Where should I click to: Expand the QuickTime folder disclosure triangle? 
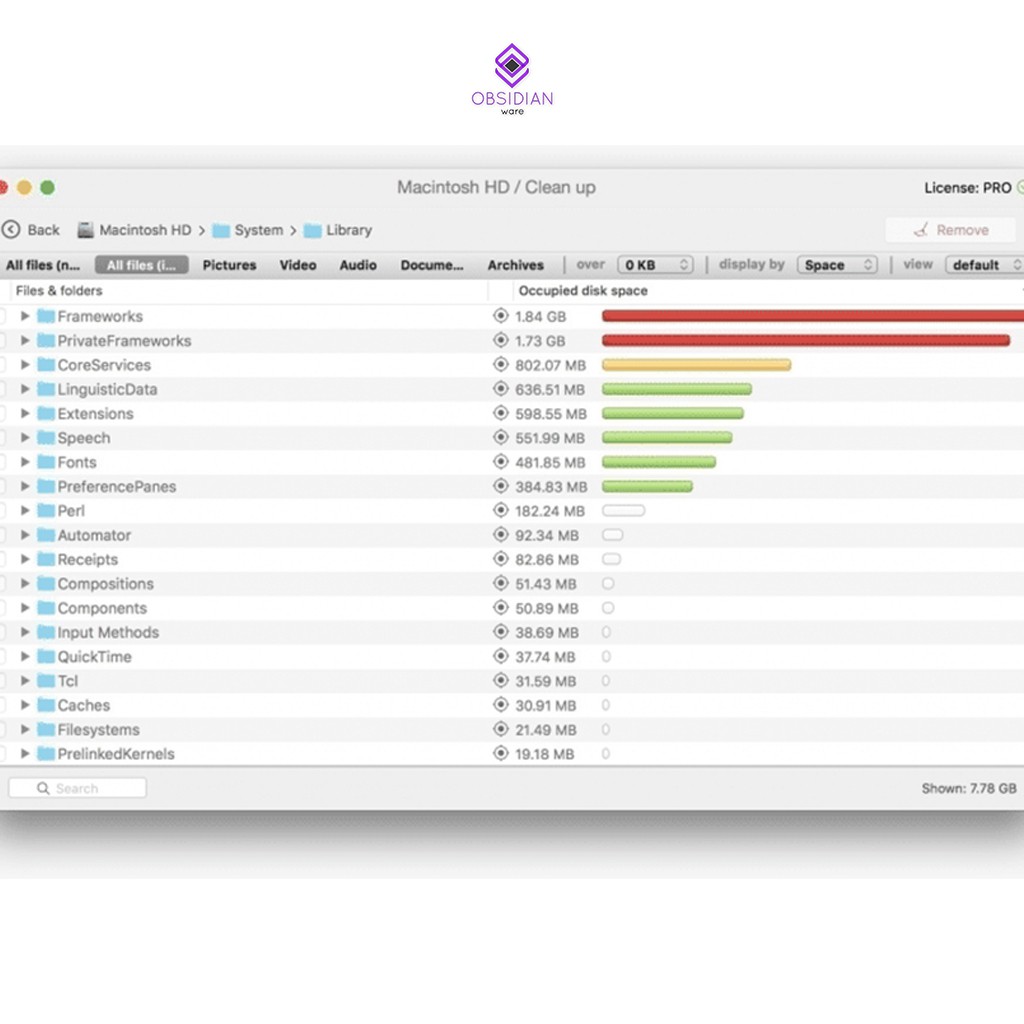(x=25, y=657)
